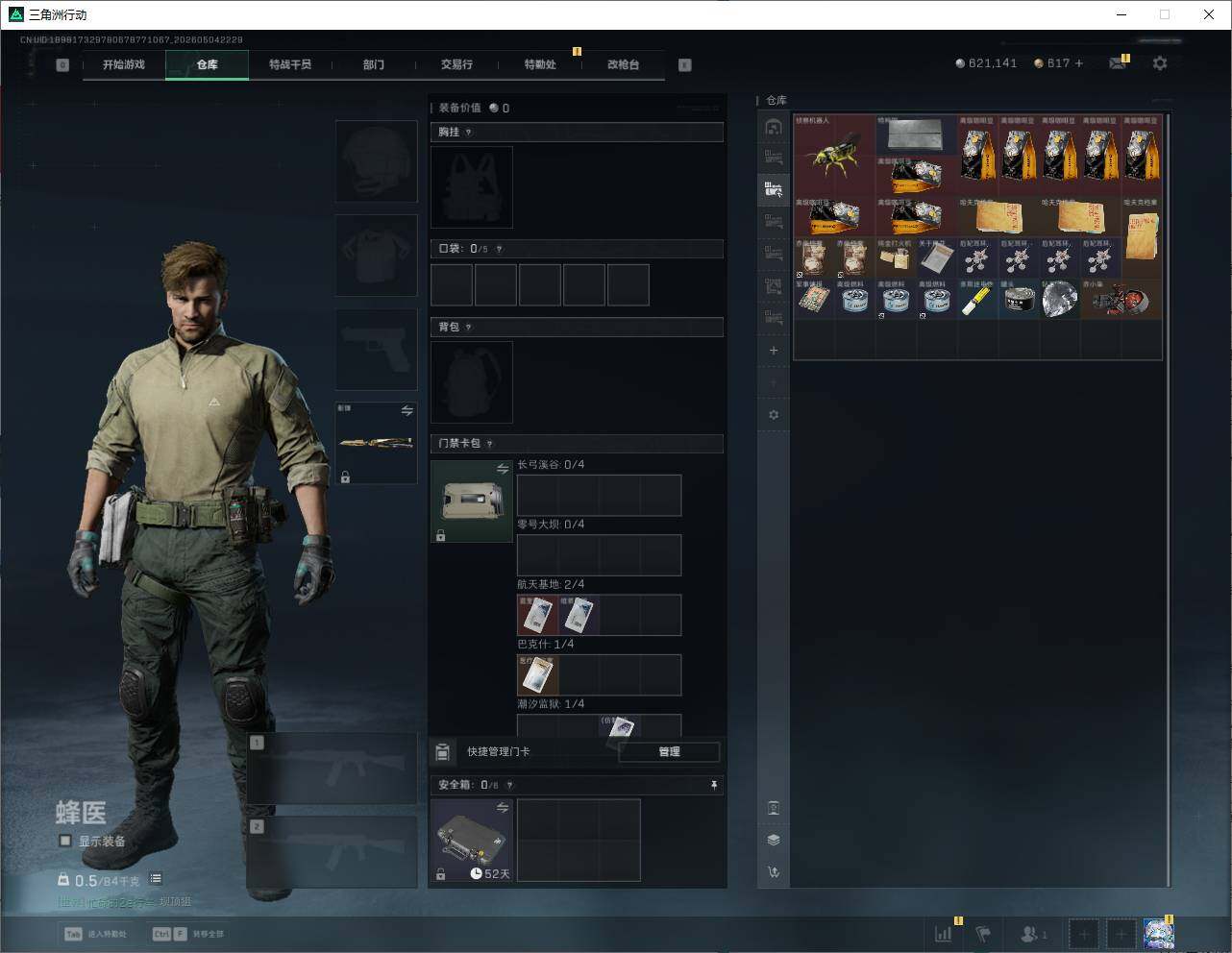This screenshot has height=953, width=1232.
Task: Click the recycle bin icon in warehouse sidebar
Action: tap(774, 808)
